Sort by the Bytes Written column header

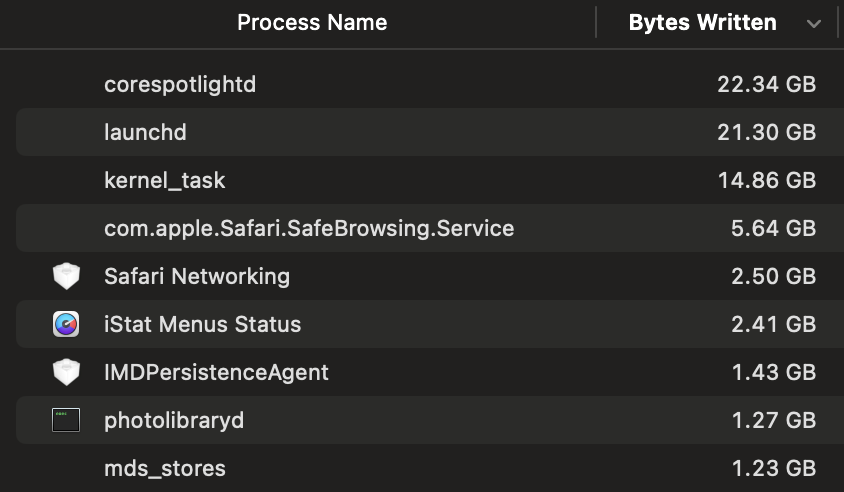pyautogui.click(x=702, y=22)
